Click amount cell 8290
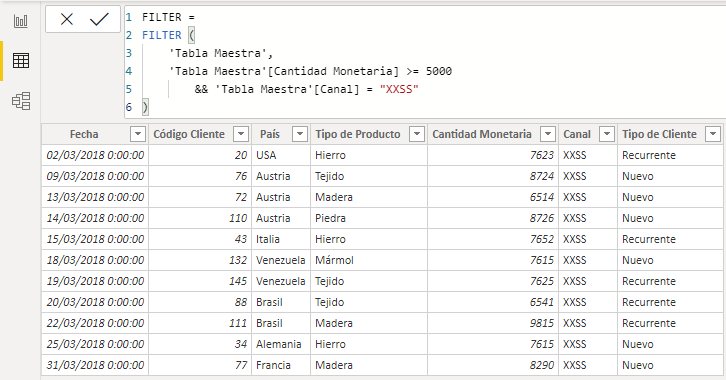Screen dimensions: 726x380 click(x=493, y=365)
